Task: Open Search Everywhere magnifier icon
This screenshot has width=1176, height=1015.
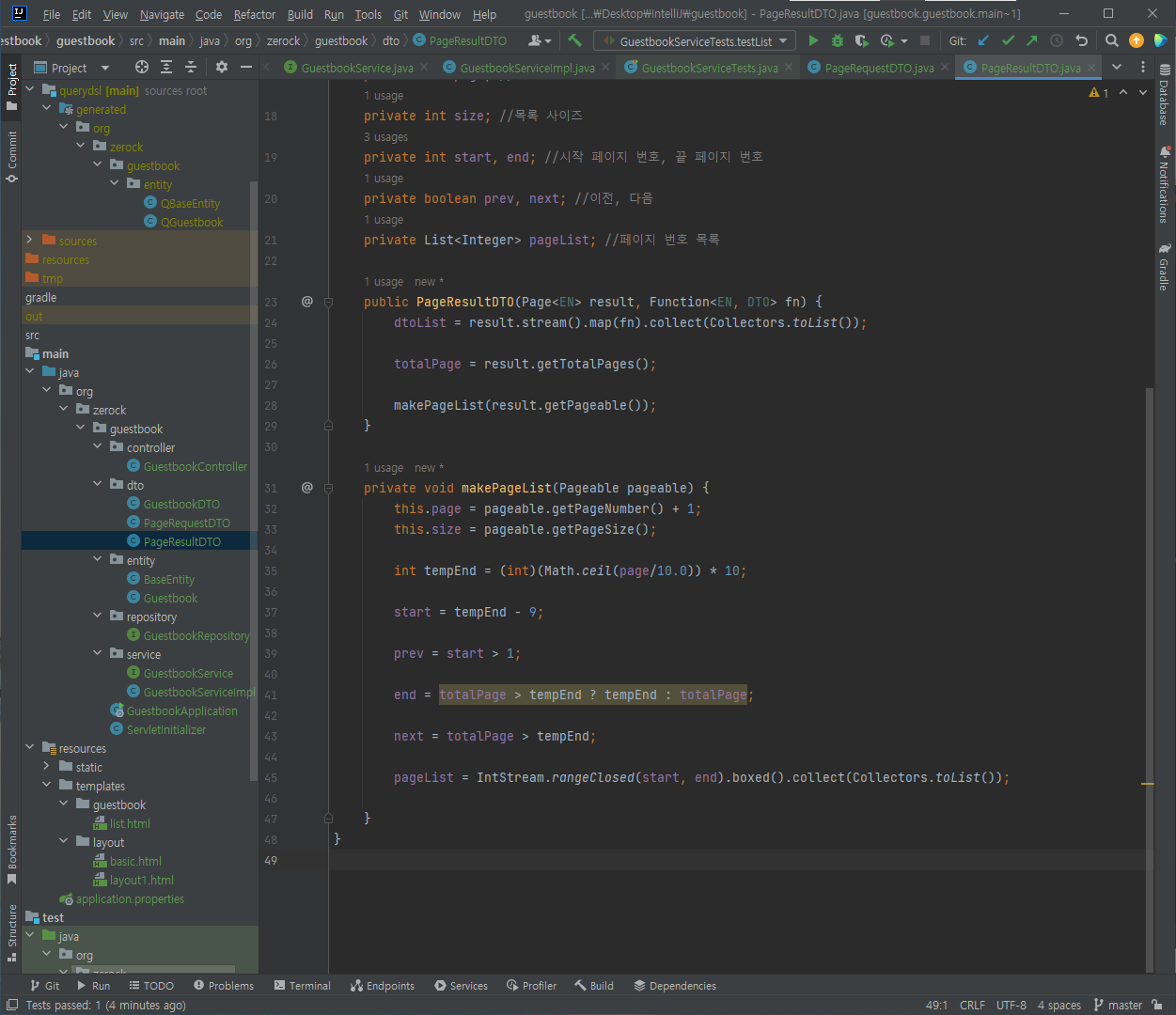Action: click(1111, 40)
